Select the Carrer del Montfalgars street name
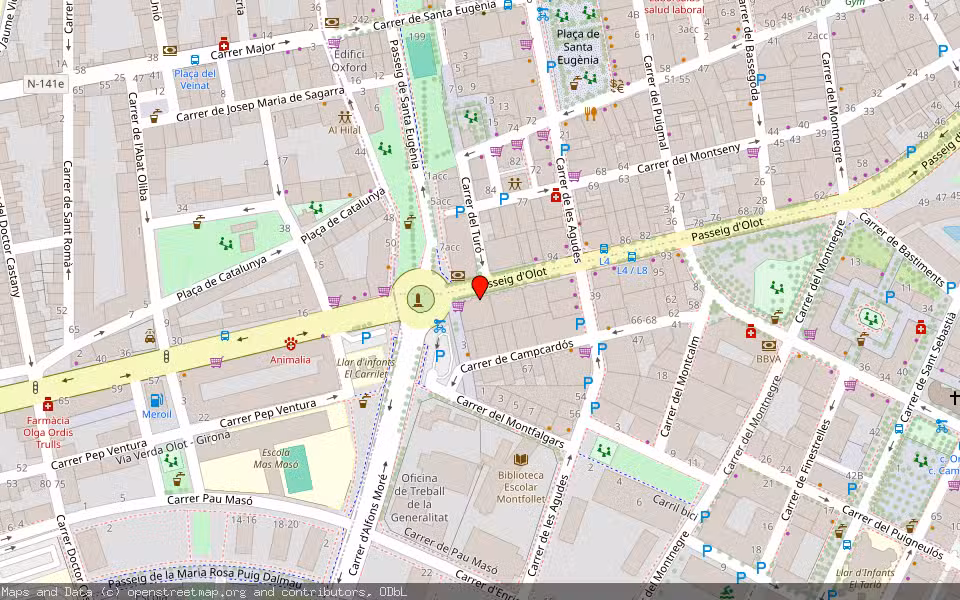 click(510, 422)
